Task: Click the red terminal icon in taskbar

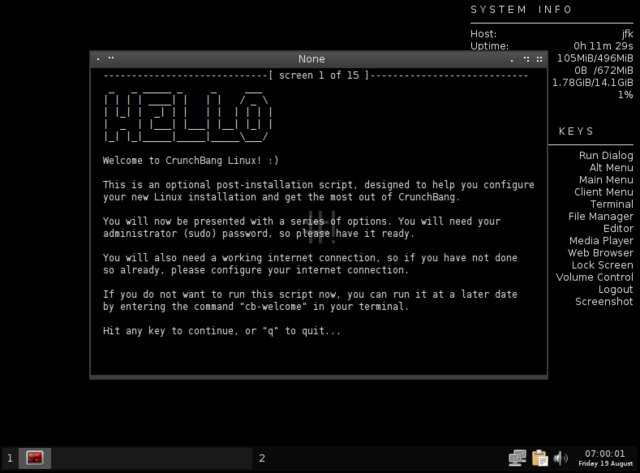Action: tap(35, 458)
